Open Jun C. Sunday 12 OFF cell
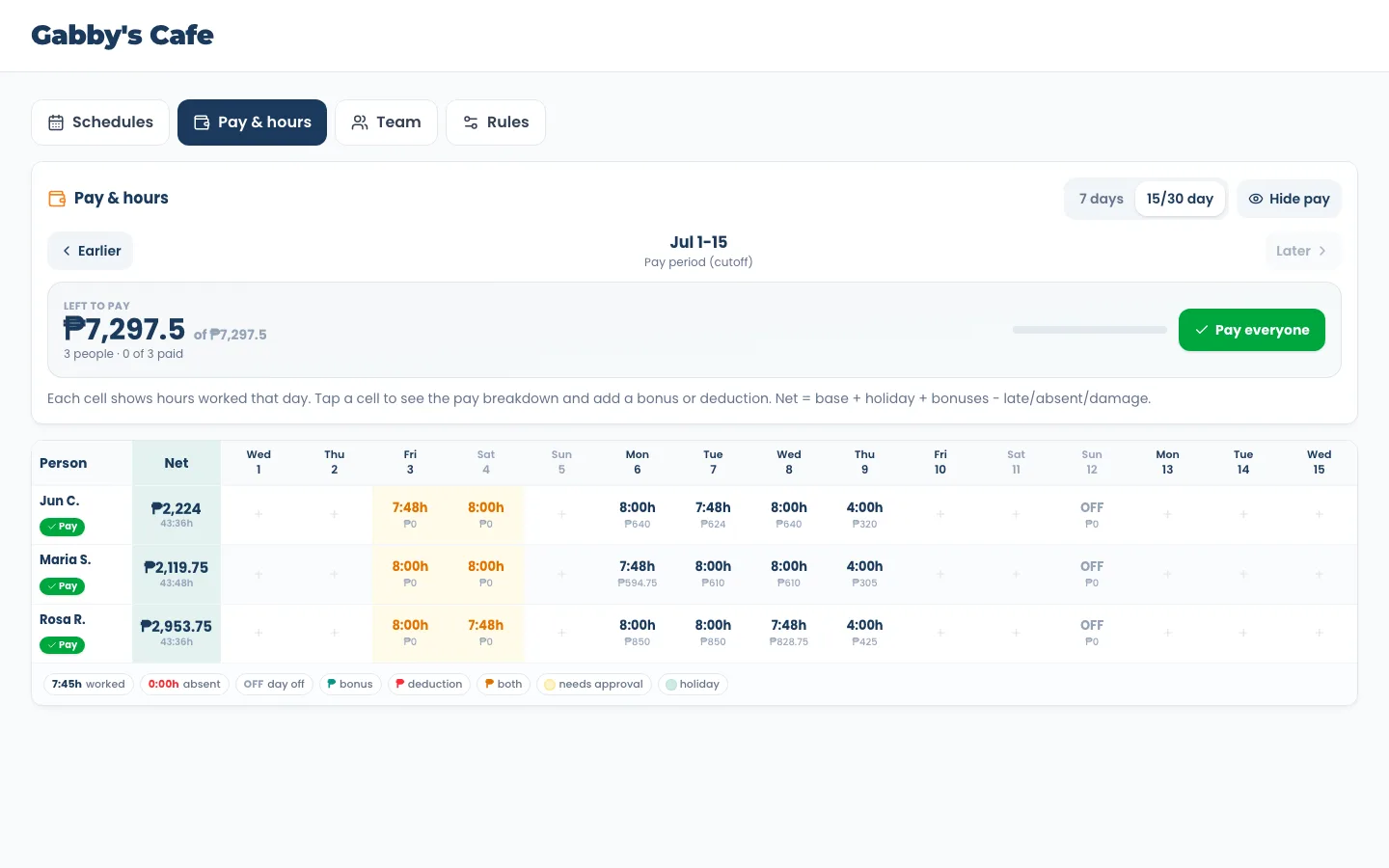 (x=1092, y=515)
